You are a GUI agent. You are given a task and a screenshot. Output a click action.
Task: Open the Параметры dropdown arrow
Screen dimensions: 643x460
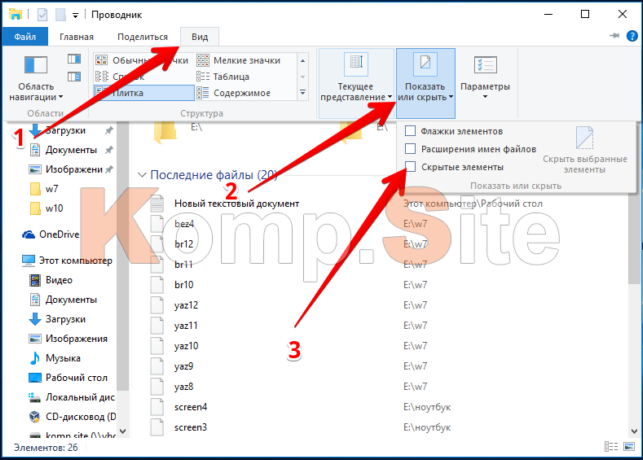(x=485, y=97)
